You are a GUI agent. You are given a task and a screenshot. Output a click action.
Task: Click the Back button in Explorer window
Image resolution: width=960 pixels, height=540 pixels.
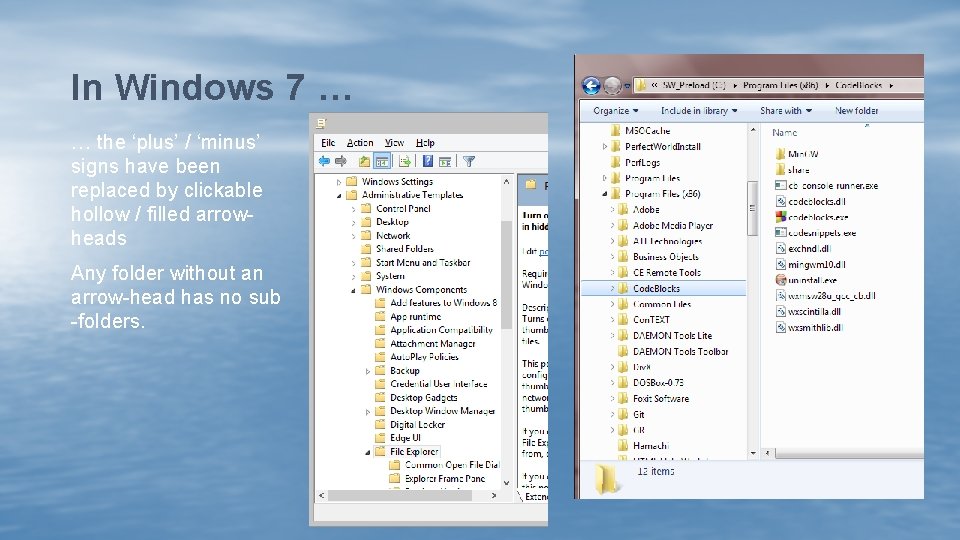tap(591, 85)
